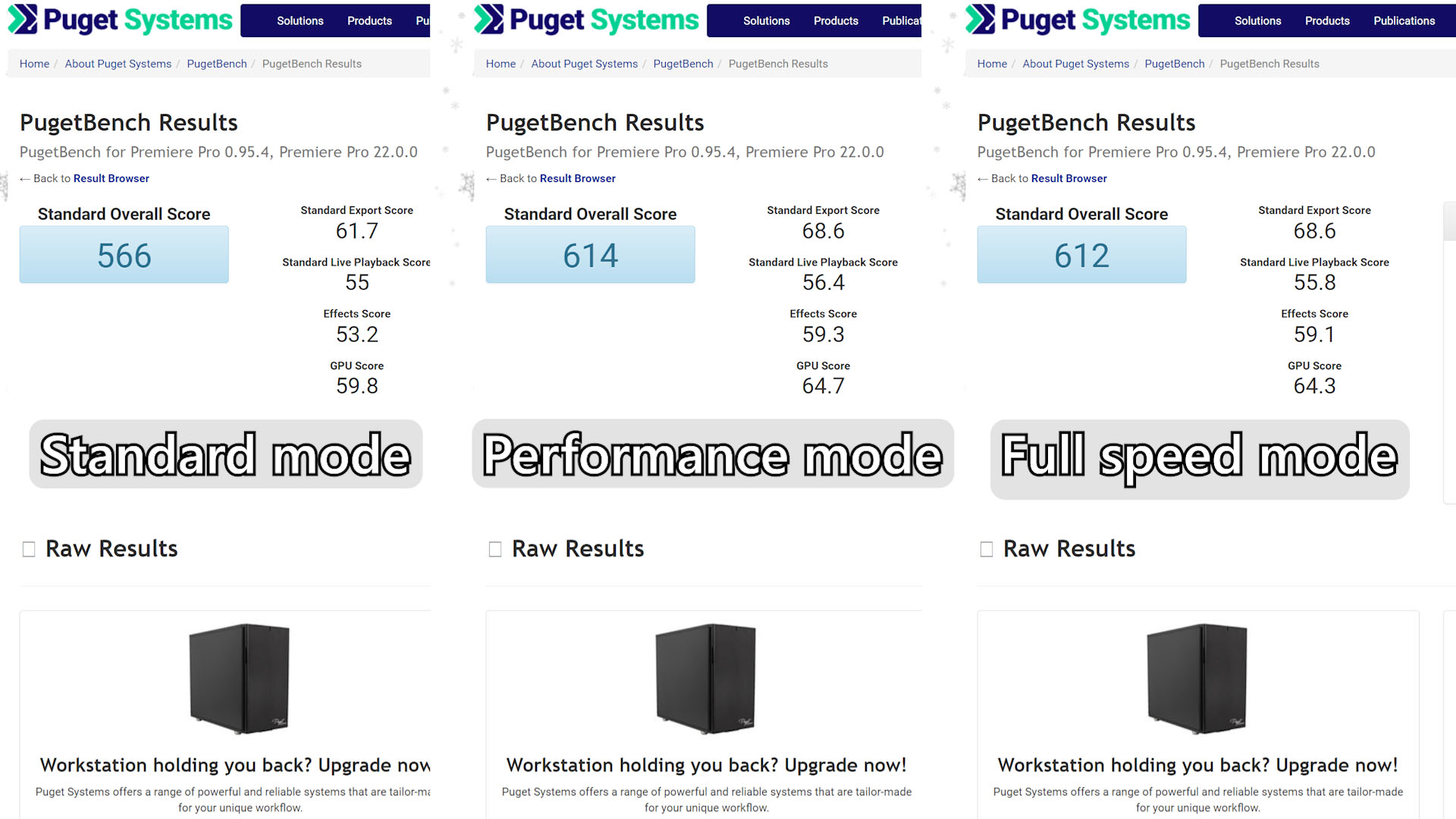Image resolution: width=1456 pixels, height=819 pixels.
Task: Click the Effects Score value 59.1
Action: [x=1315, y=334]
